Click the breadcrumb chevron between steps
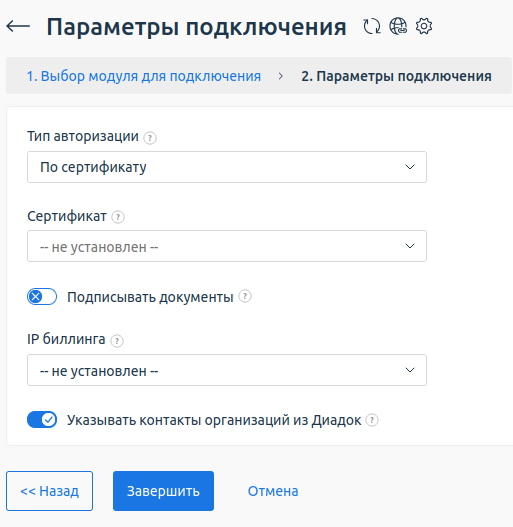Image resolution: width=513 pixels, height=527 pixels. tap(281, 76)
